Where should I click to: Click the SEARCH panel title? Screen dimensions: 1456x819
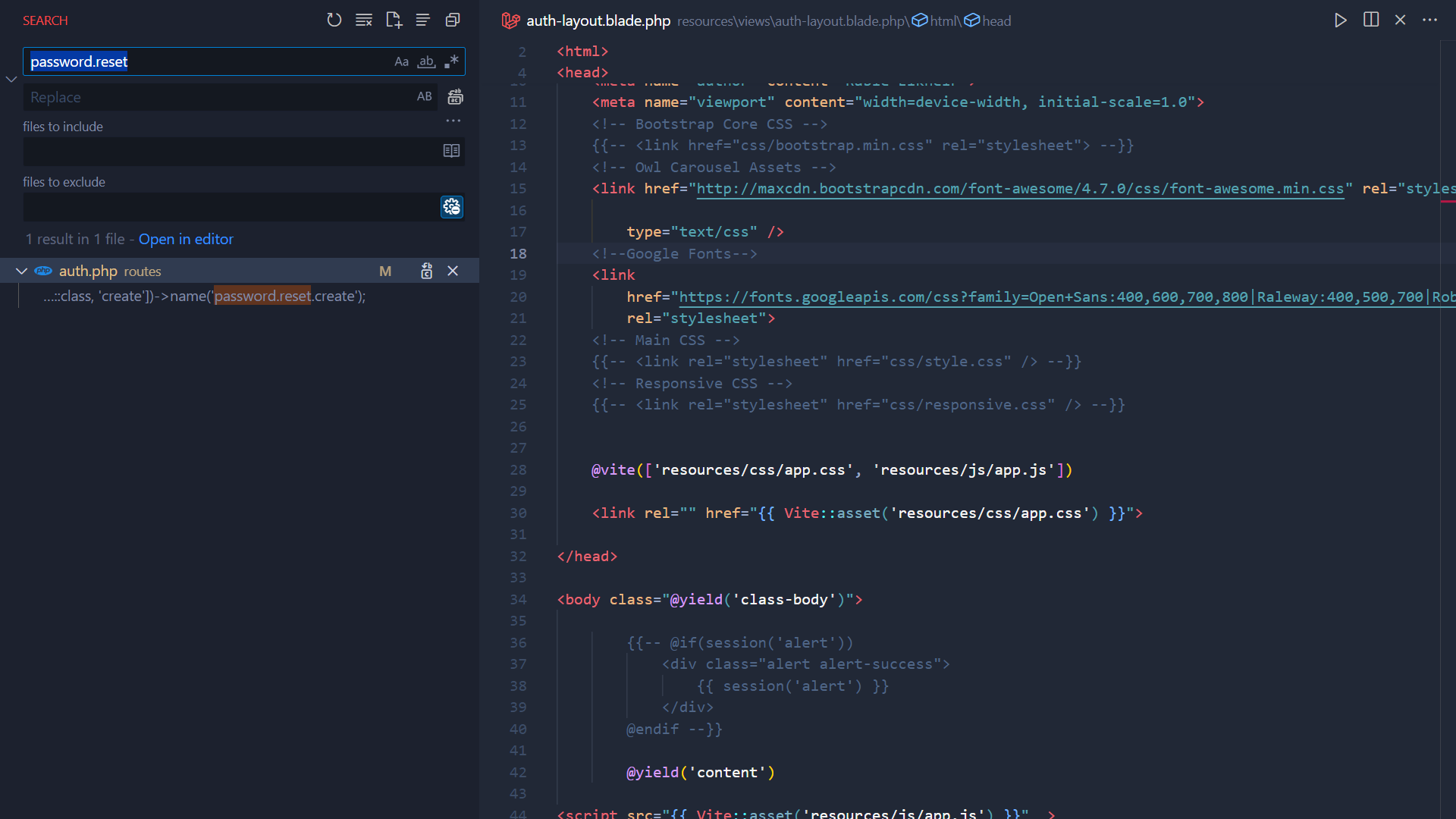click(x=45, y=20)
